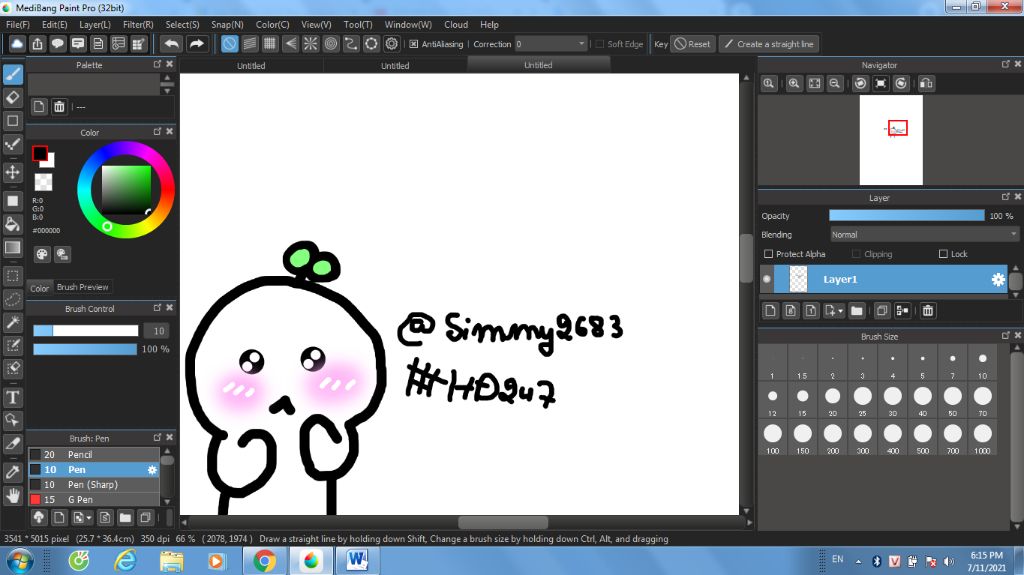Open Chrome from the taskbar

pos(264,561)
